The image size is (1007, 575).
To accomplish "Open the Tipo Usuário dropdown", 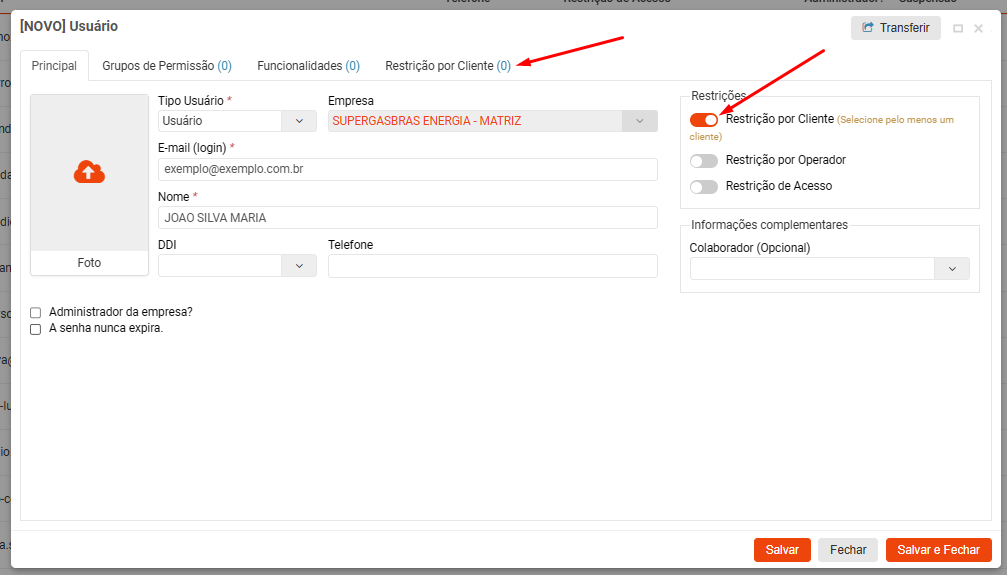I will tap(298, 121).
